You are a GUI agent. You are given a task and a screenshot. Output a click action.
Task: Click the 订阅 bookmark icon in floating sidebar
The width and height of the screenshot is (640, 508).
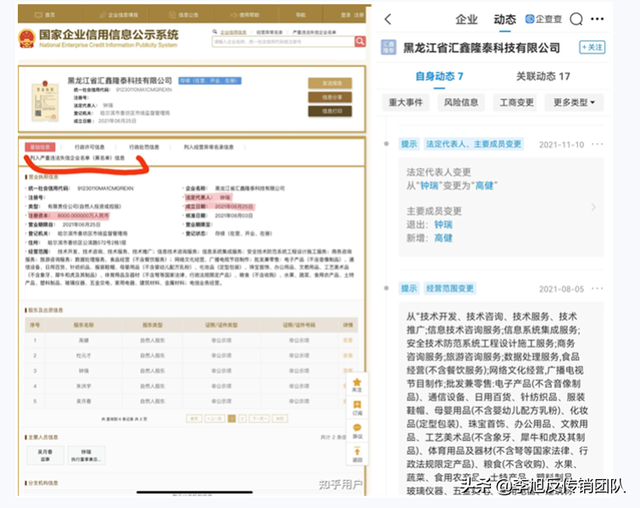[357, 406]
